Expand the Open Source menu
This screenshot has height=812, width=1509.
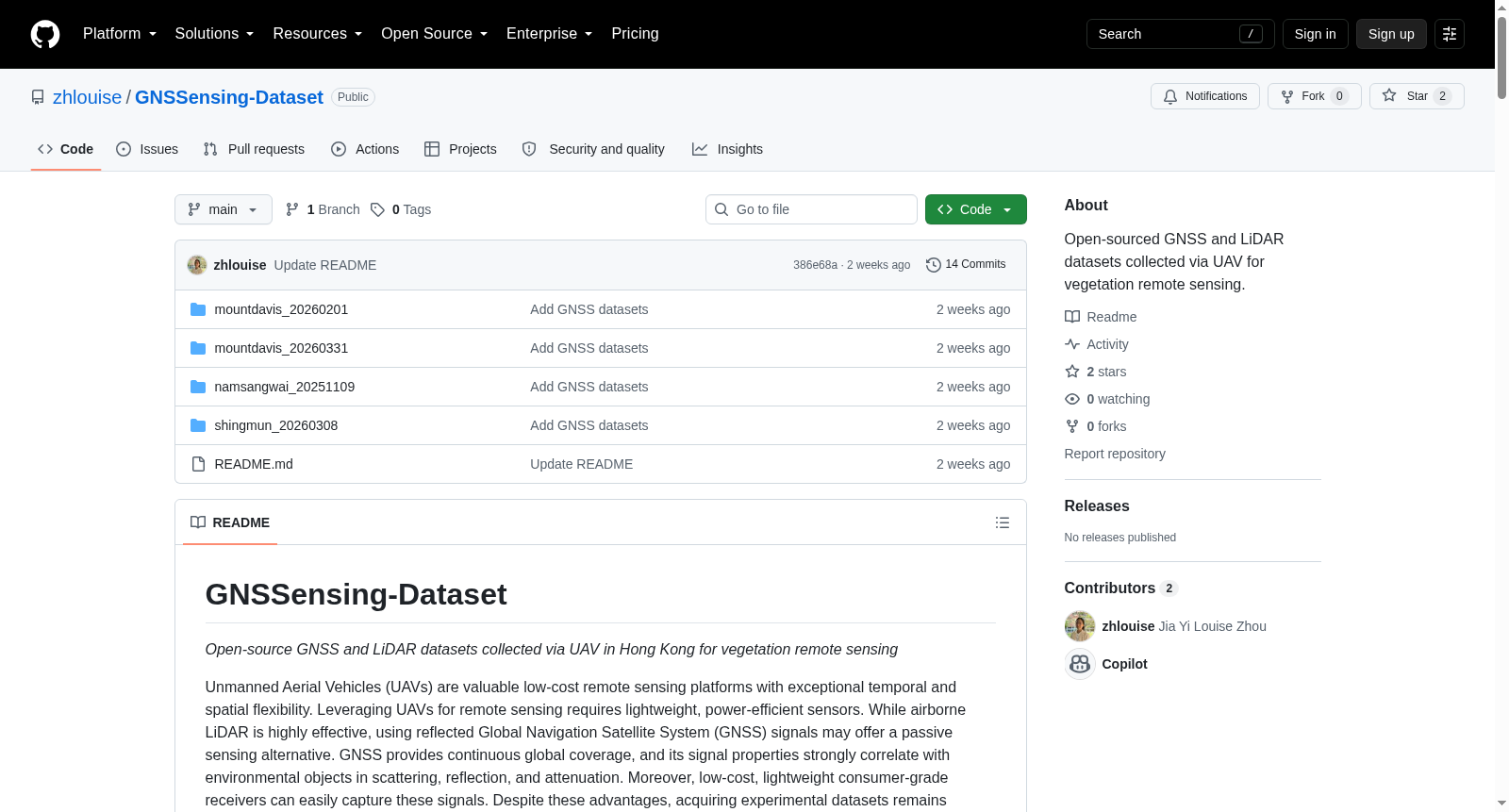point(434,34)
